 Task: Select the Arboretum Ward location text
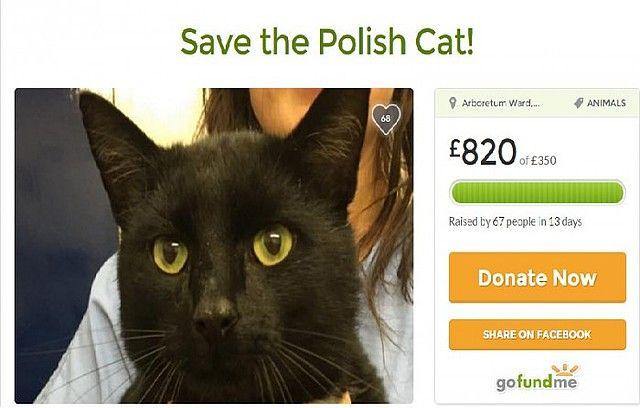click(501, 103)
